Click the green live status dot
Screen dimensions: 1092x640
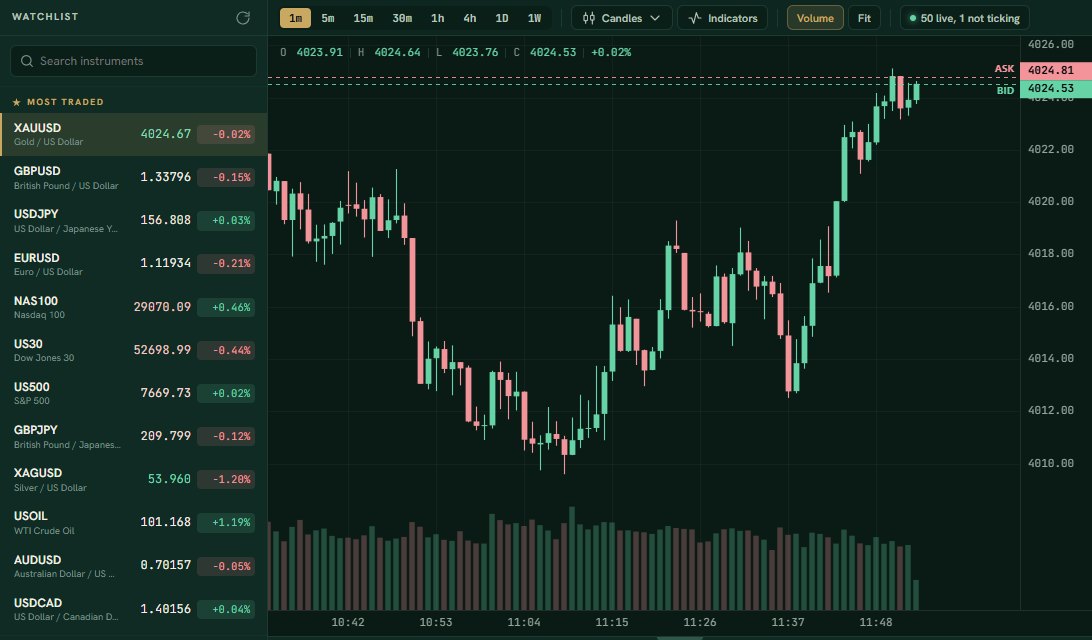(912, 18)
